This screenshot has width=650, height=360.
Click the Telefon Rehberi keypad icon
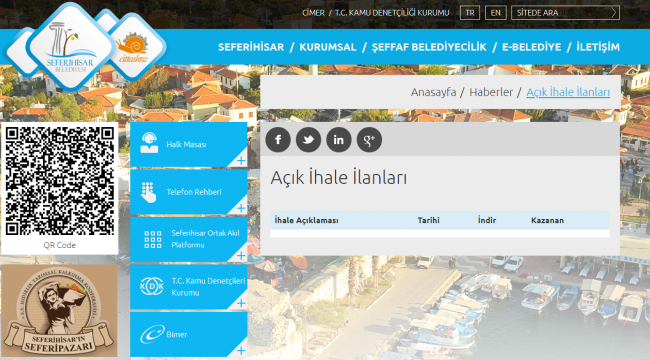pos(148,192)
